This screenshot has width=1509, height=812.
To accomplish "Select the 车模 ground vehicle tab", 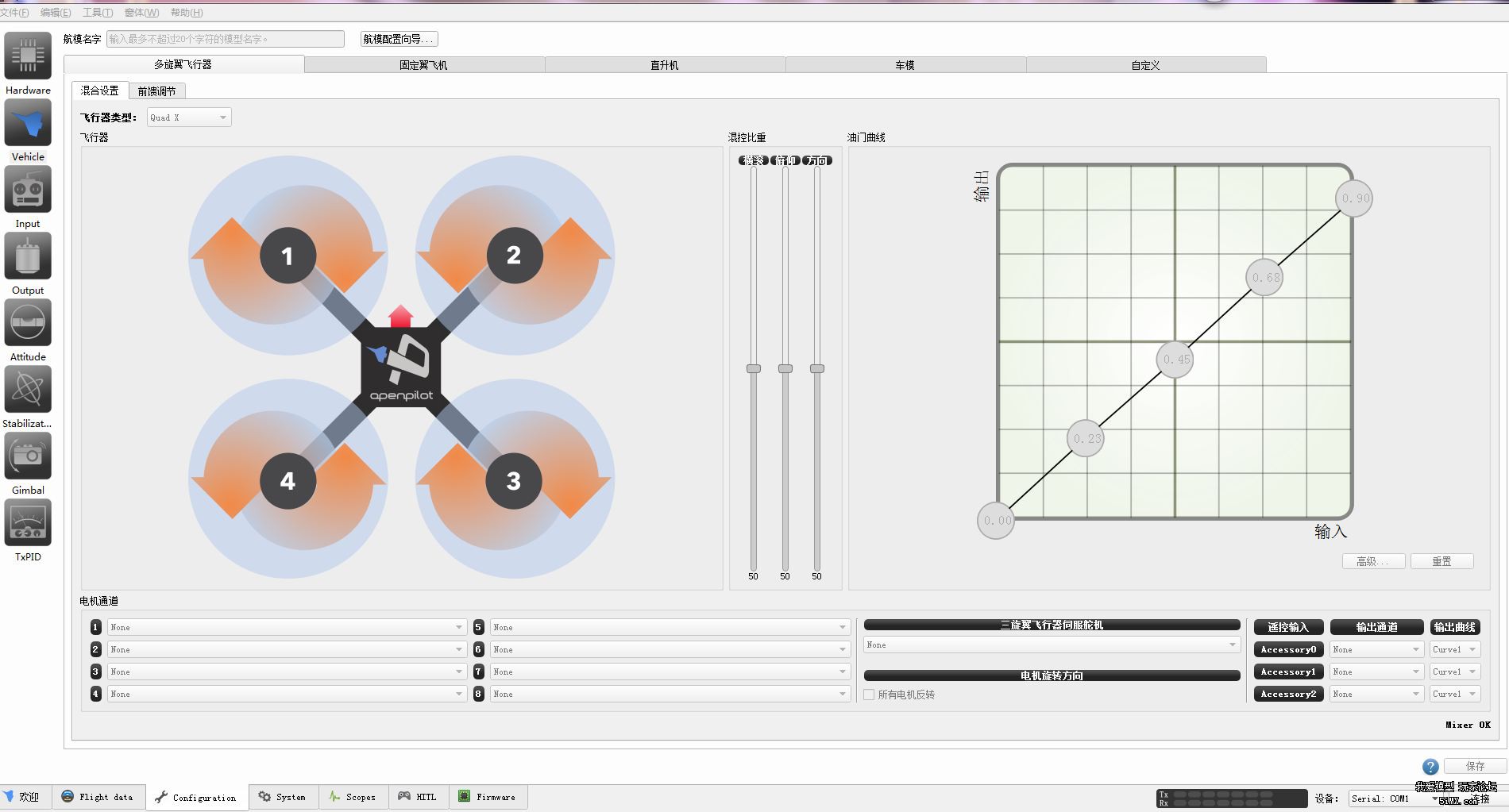I will click(x=905, y=65).
